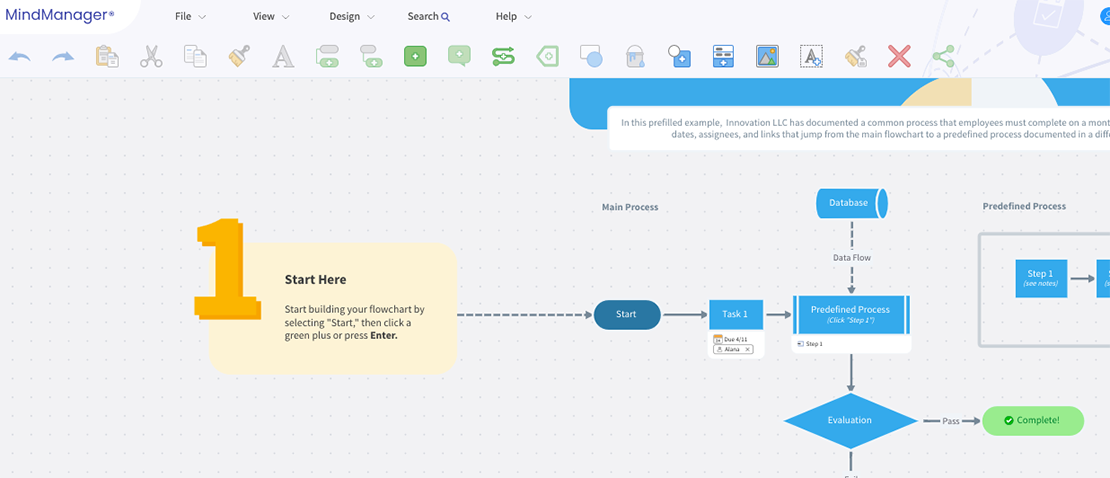Expand the chevron beside File
Image resolution: width=1110 pixels, height=478 pixels.
[202, 17]
